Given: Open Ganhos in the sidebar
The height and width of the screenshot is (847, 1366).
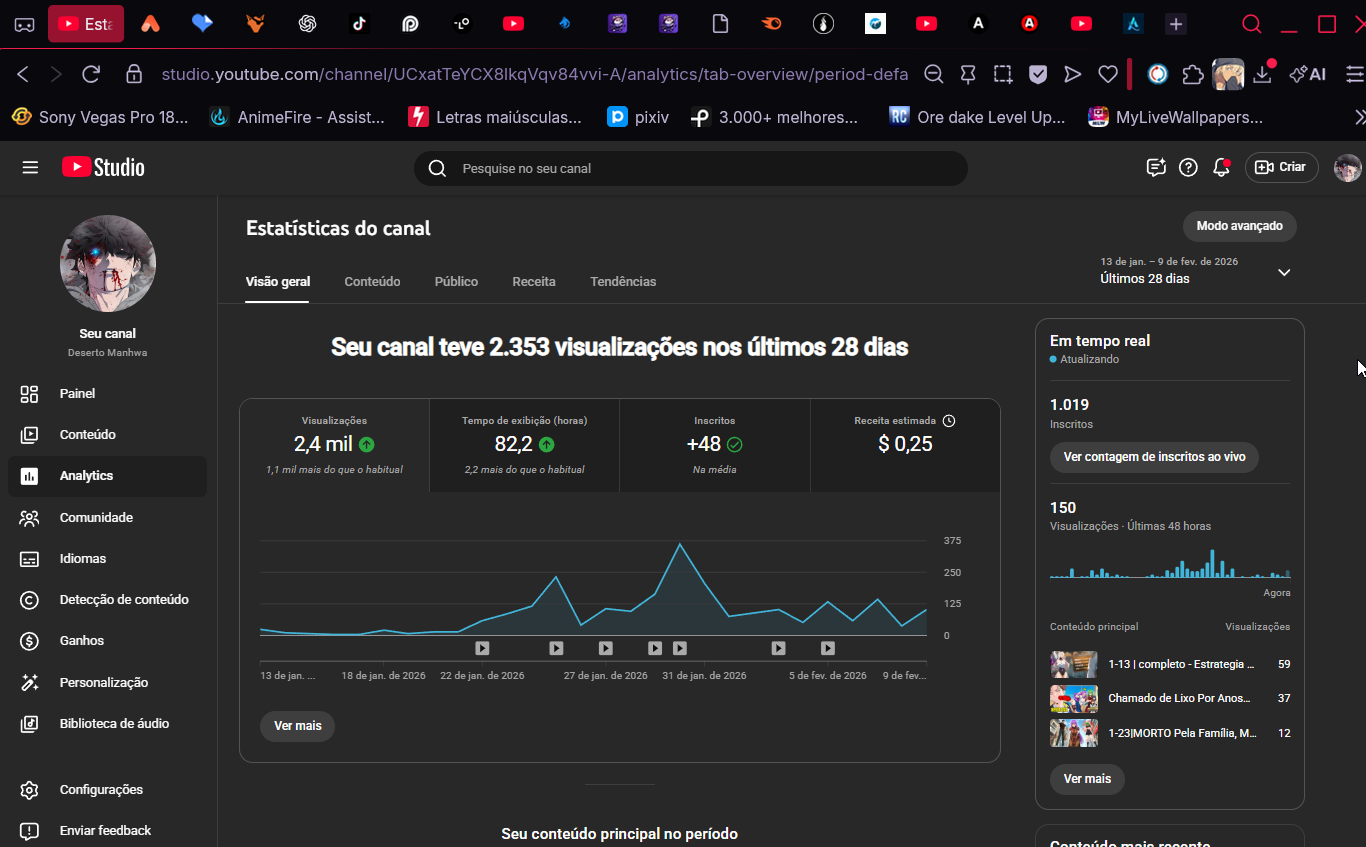Looking at the screenshot, I should click(x=81, y=641).
